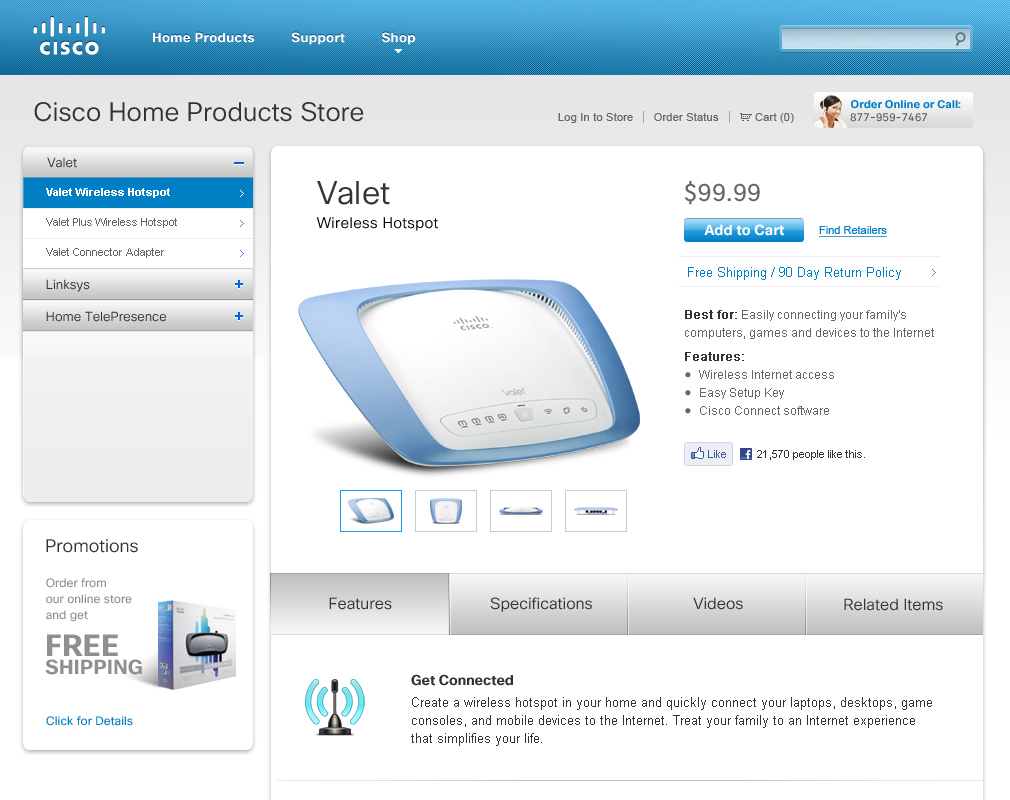Viewport: 1010px width, 800px height.
Task: Click the customer service representative image
Action: (830, 111)
